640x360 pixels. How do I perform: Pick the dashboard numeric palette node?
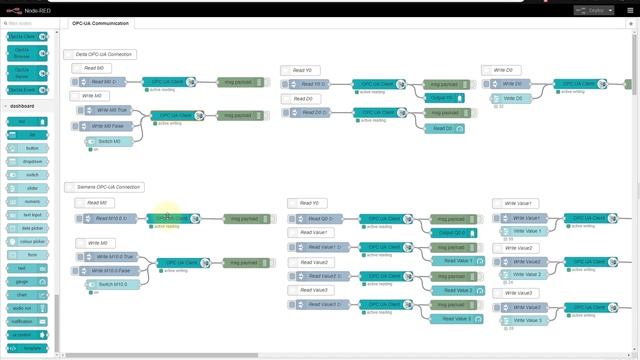tap(27, 202)
